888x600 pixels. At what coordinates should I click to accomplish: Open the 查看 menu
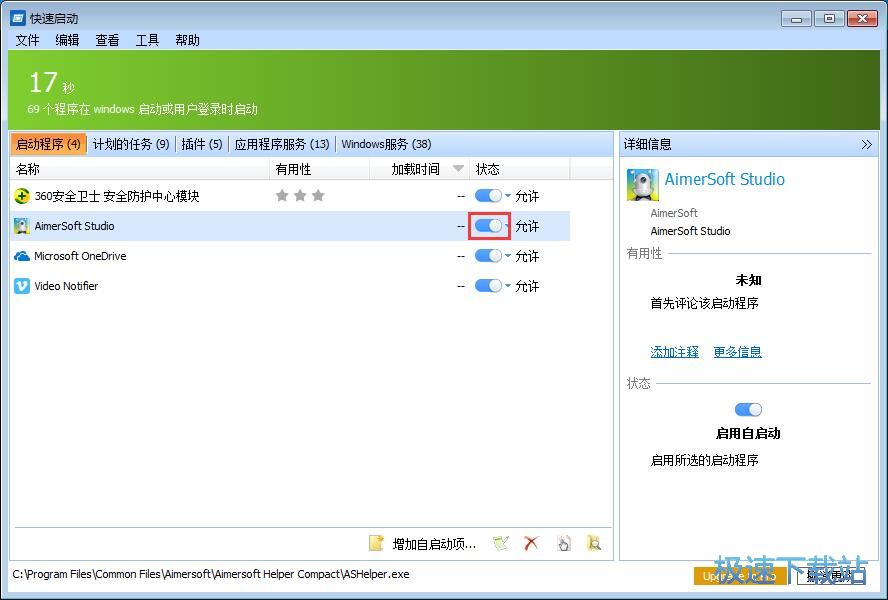pos(107,40)
